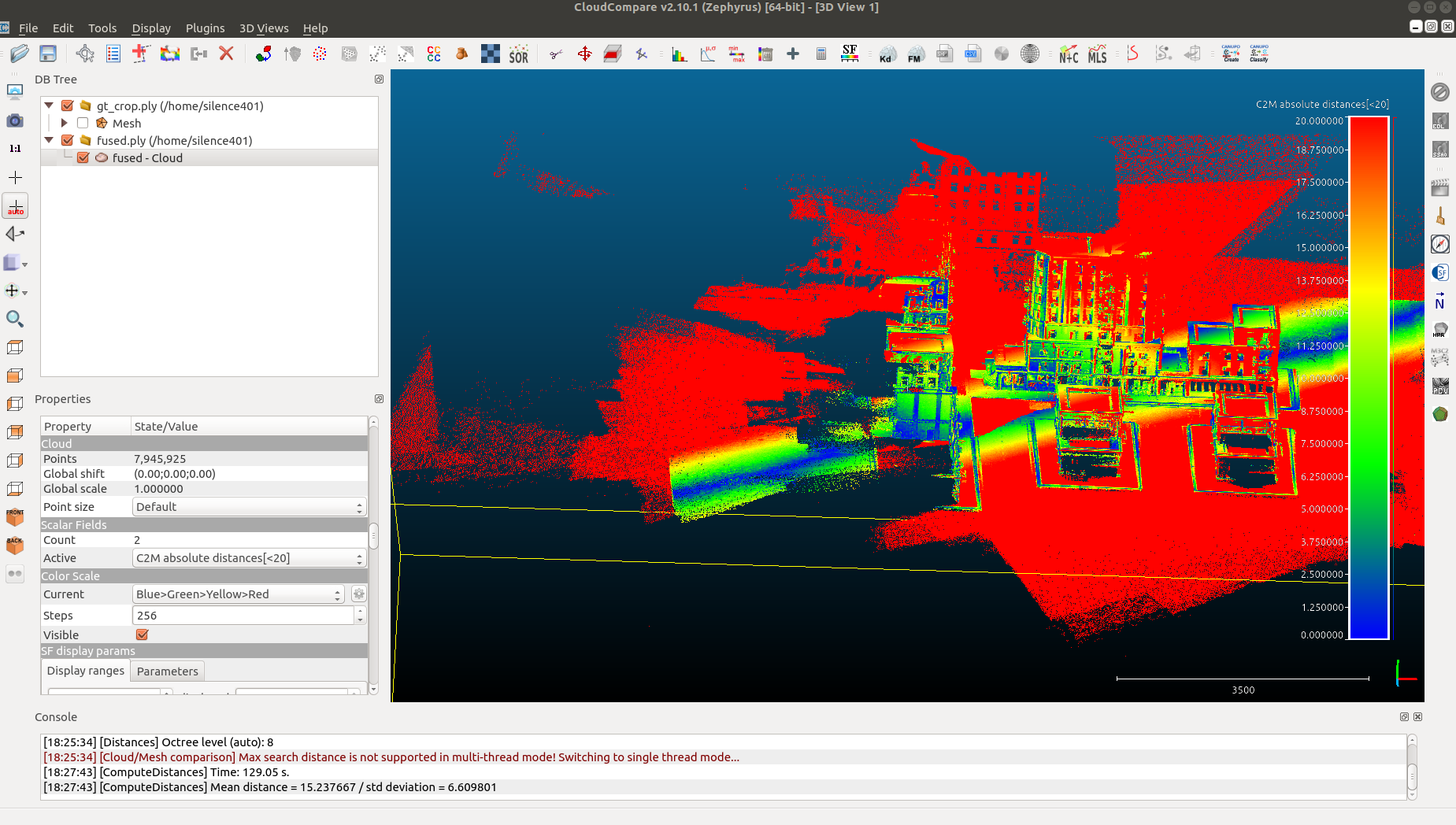Click the Save floppy disk icon
The height and width of the screenshot is (825, 1456).
tap(48, 54)
